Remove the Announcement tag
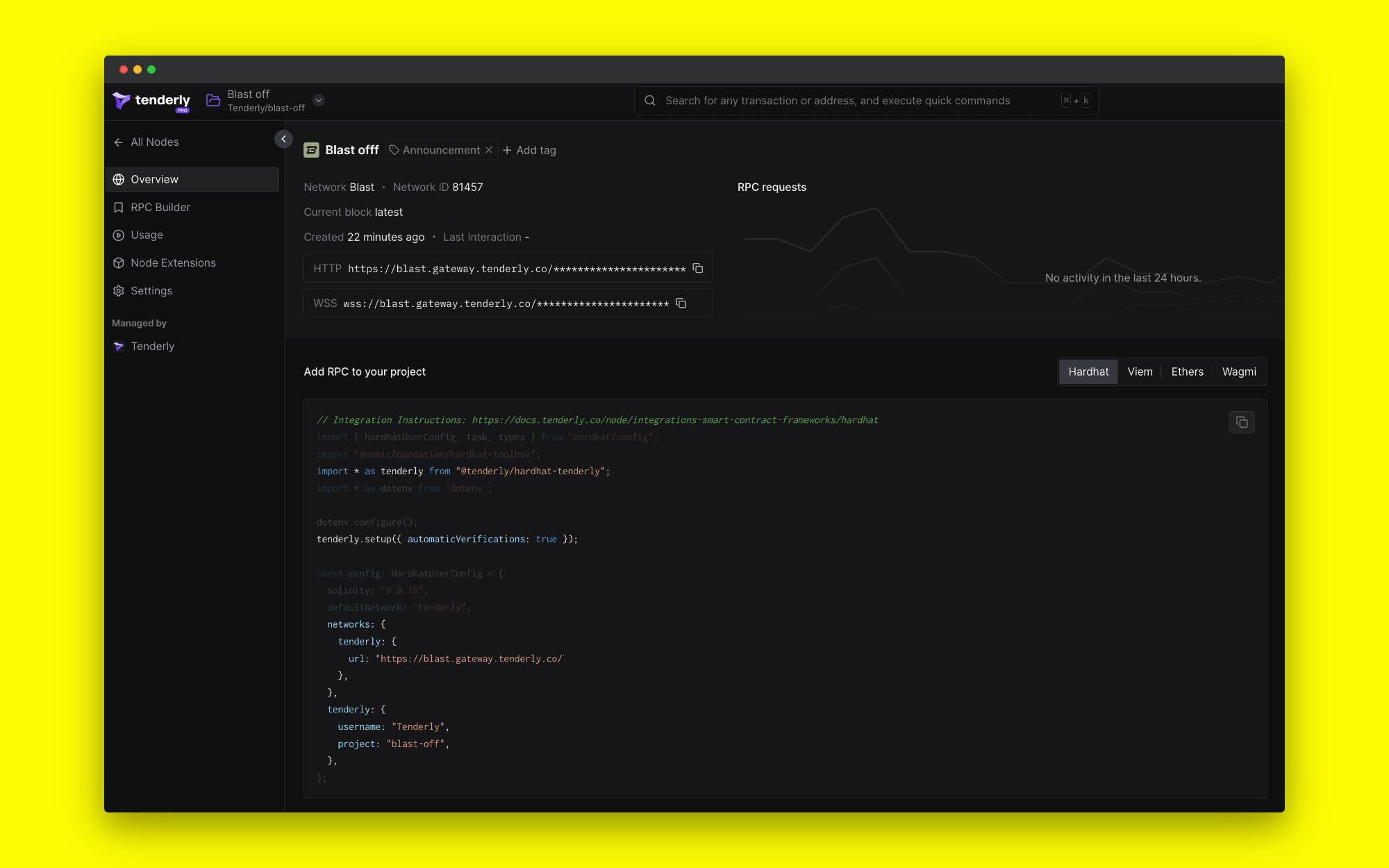The image size is (1389, 868). coord(489,150)
